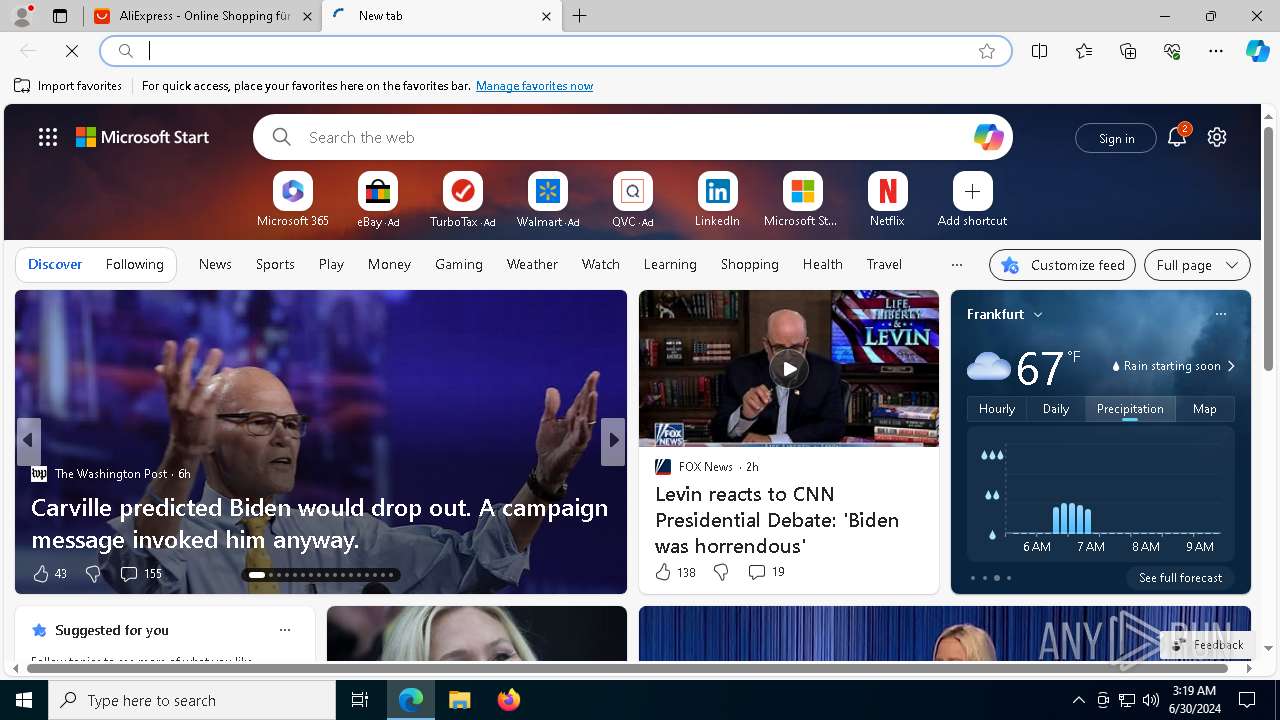Open the eBay ad shortcut
The image size is (1280, 720).
[x=378, y=191]
